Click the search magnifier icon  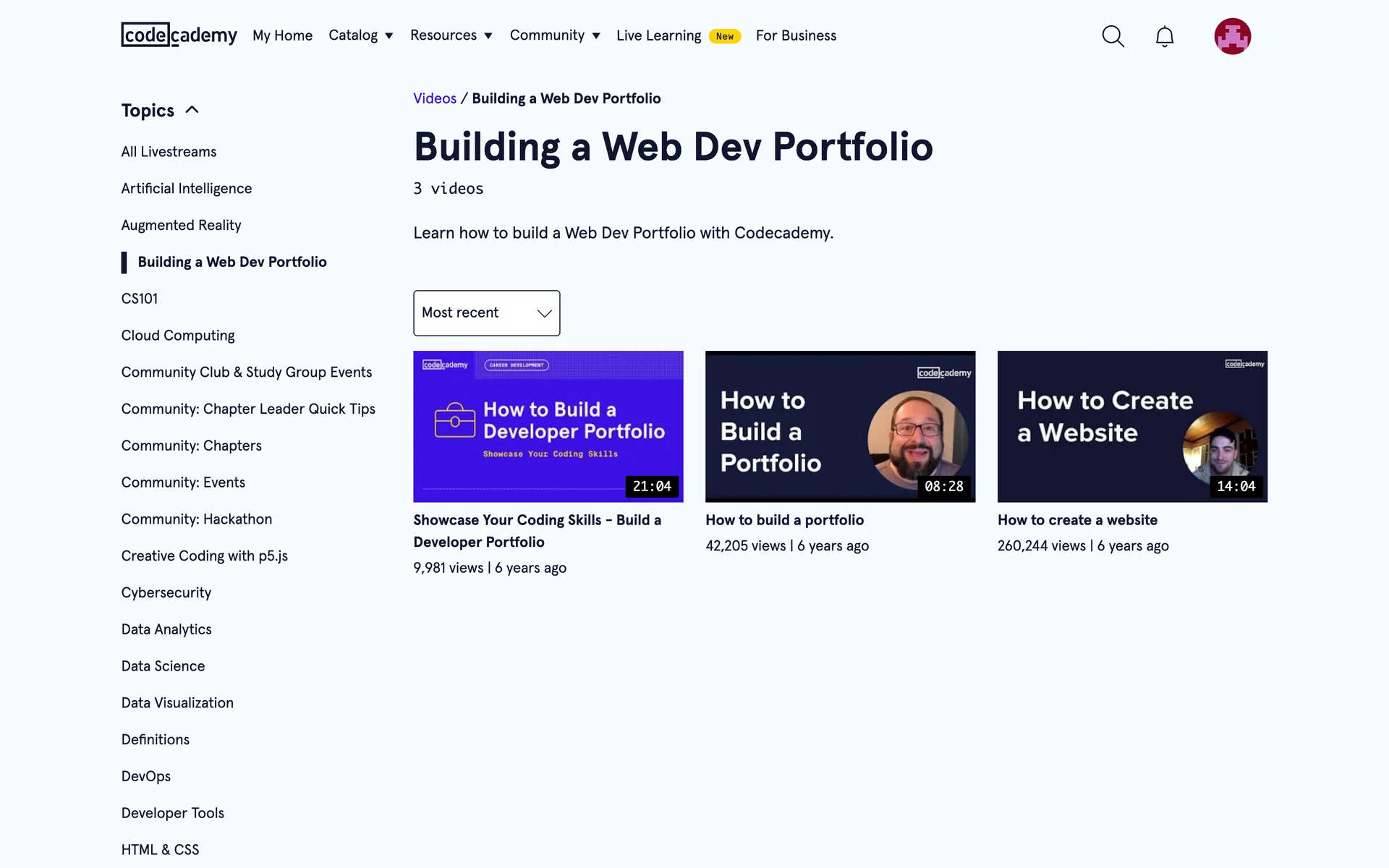click(1113, 36)
